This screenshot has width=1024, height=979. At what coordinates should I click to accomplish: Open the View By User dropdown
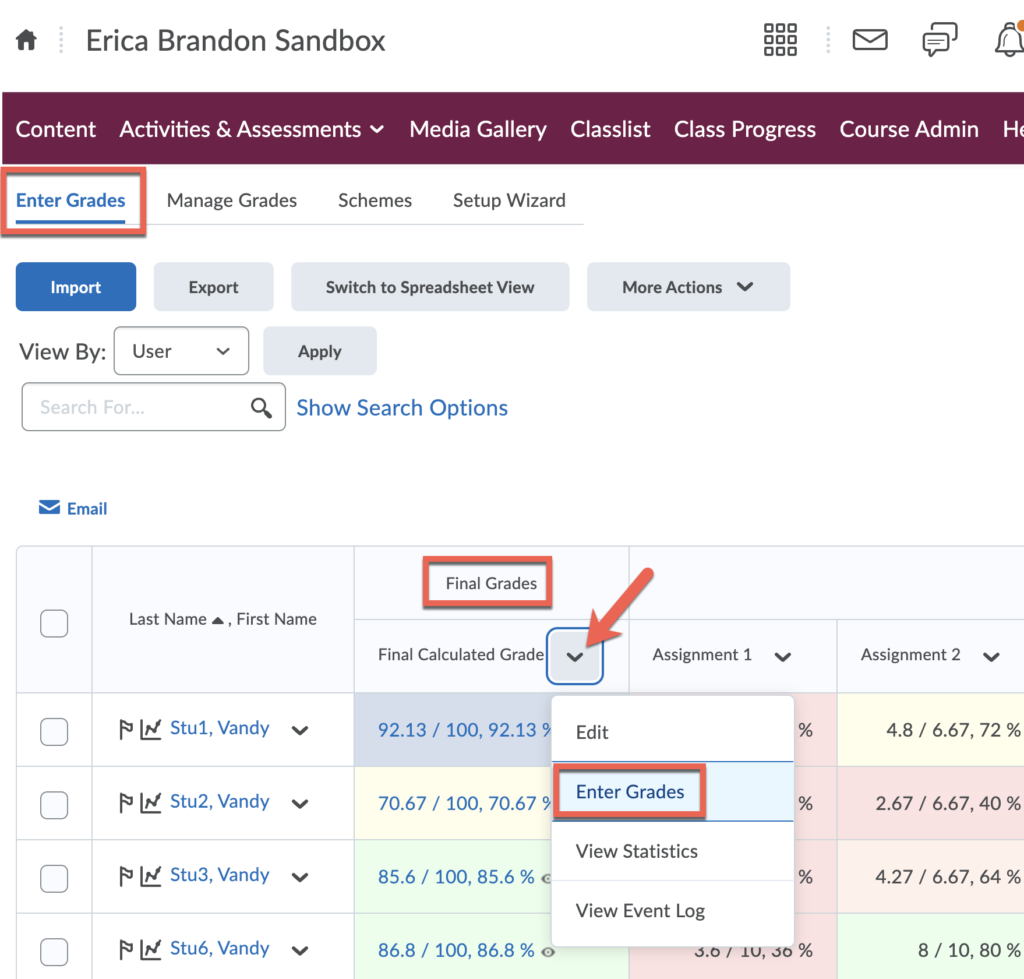[181, 351]
